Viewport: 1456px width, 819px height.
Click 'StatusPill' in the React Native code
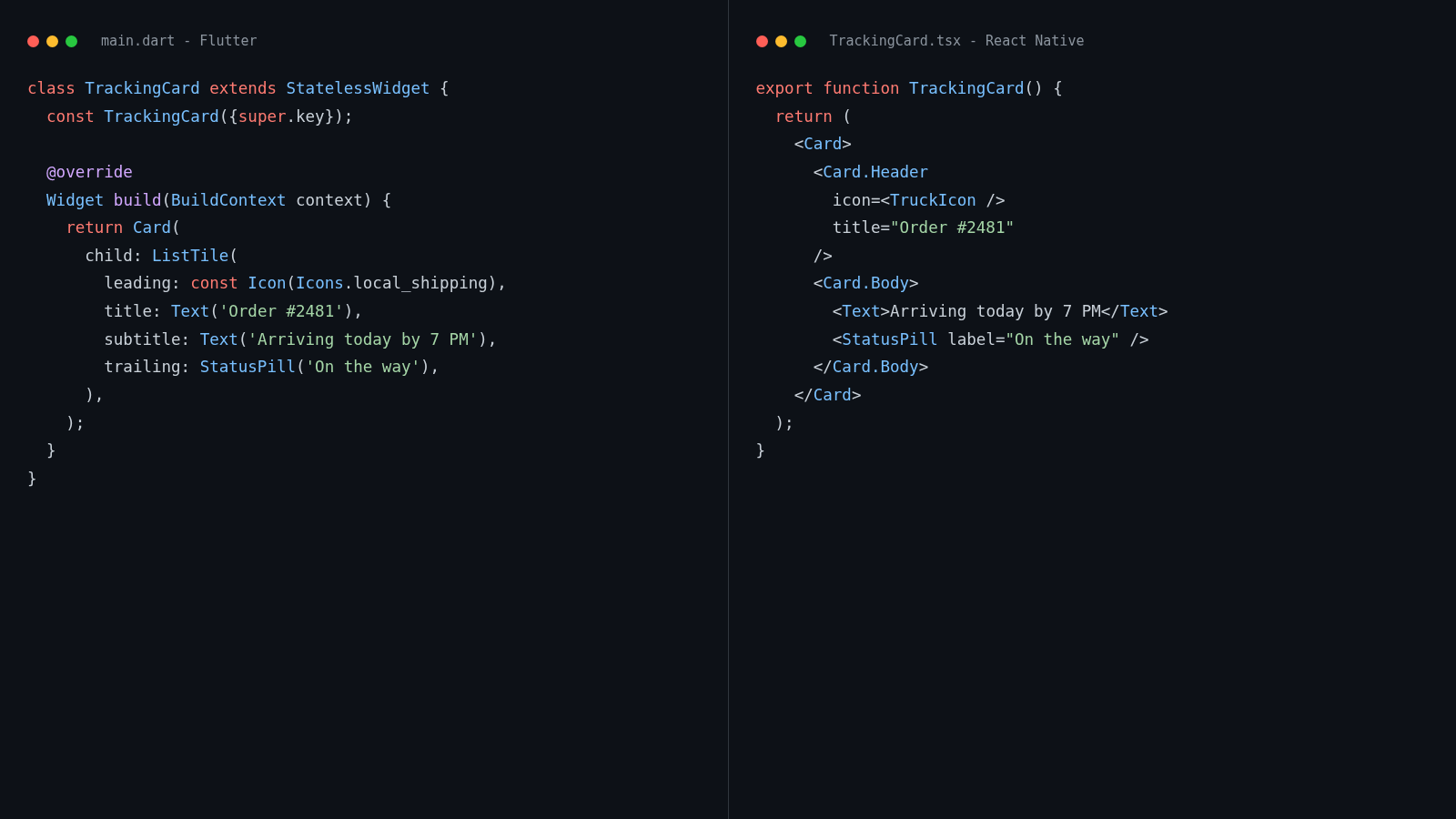(890, 339)
